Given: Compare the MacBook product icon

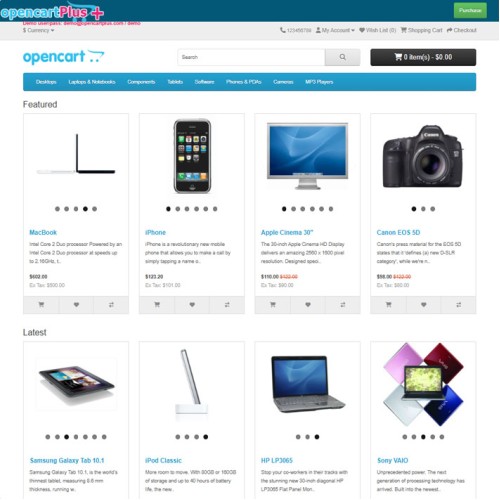Looking at the screenshot, I should point(111,305).
